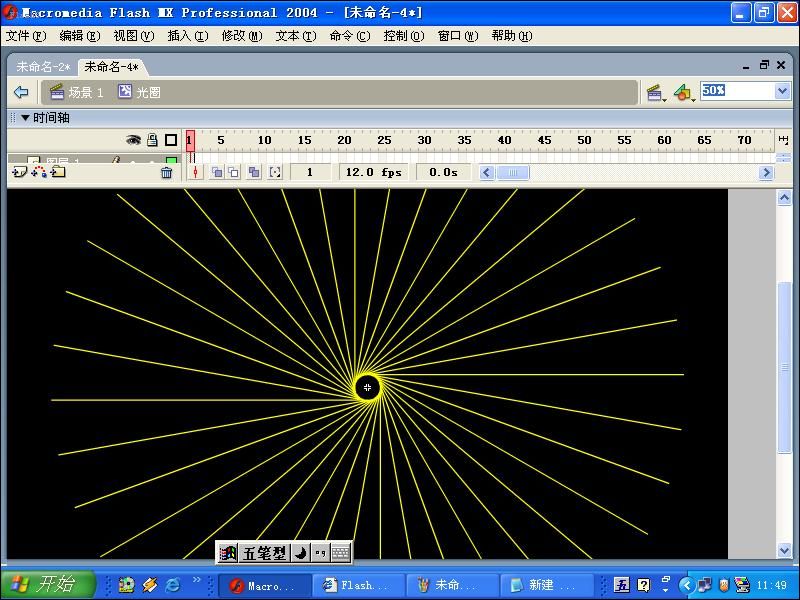Collapse the 时间轴 timeline panel
The height and width of the screenshot is (600, 800).
[25, 118]
